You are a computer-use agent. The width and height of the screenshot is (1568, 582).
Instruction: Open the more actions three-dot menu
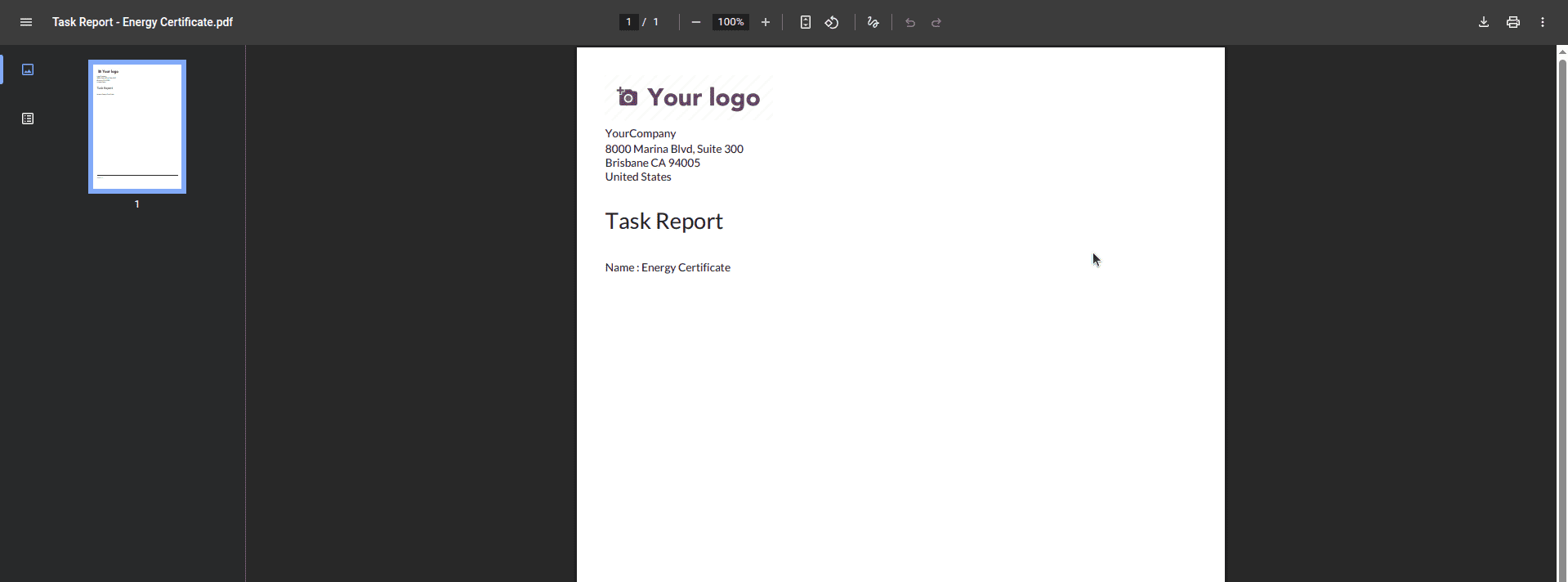1543,22
